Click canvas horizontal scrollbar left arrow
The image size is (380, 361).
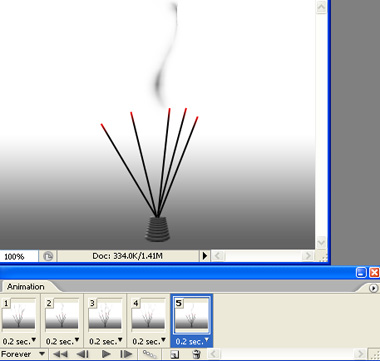tap(218, 256)
